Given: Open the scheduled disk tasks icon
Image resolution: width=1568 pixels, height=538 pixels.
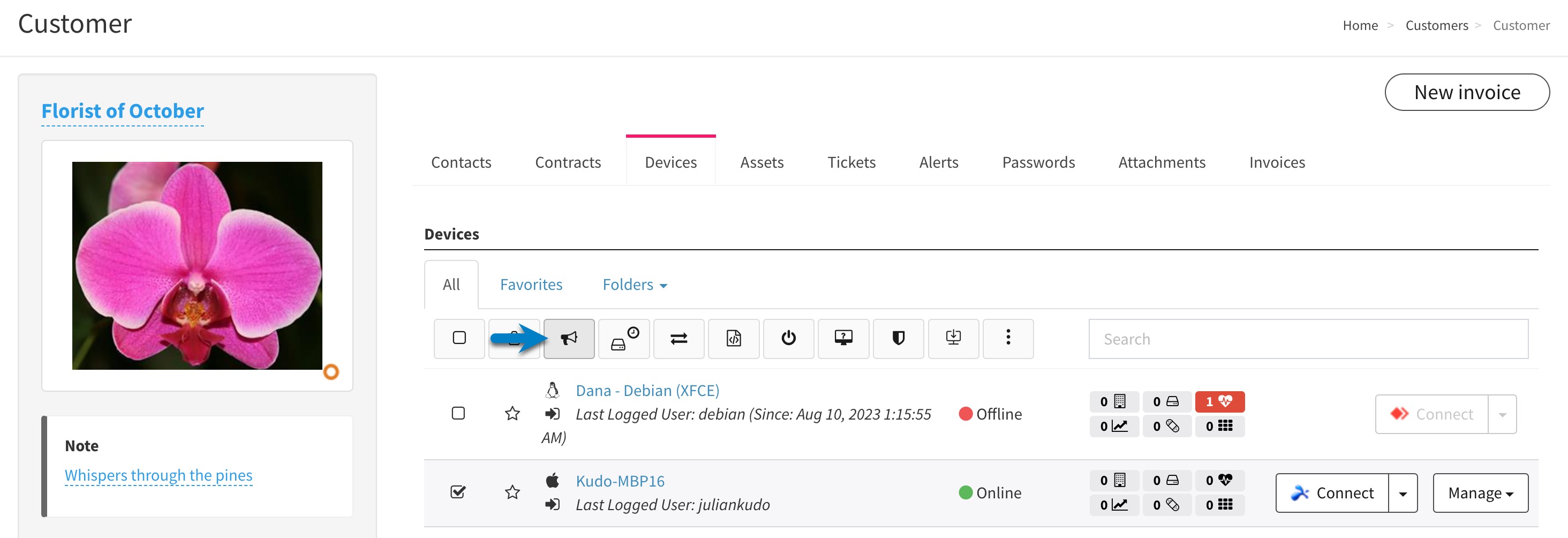Looking at the screenshot, I should (x=623, y=339).
